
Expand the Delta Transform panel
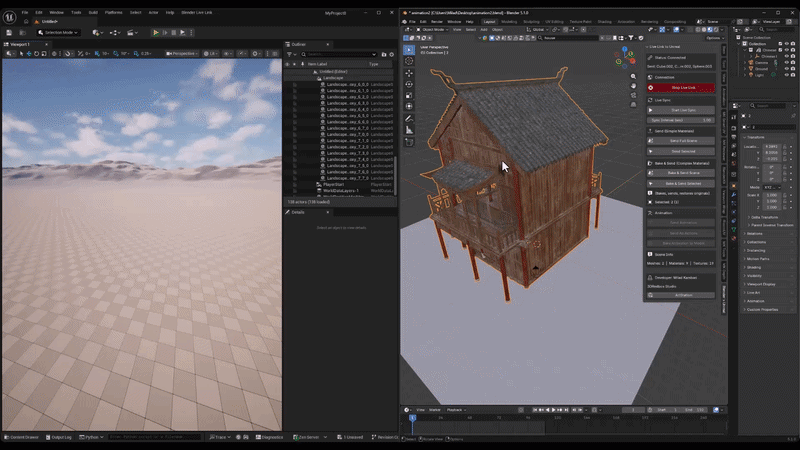764,217
